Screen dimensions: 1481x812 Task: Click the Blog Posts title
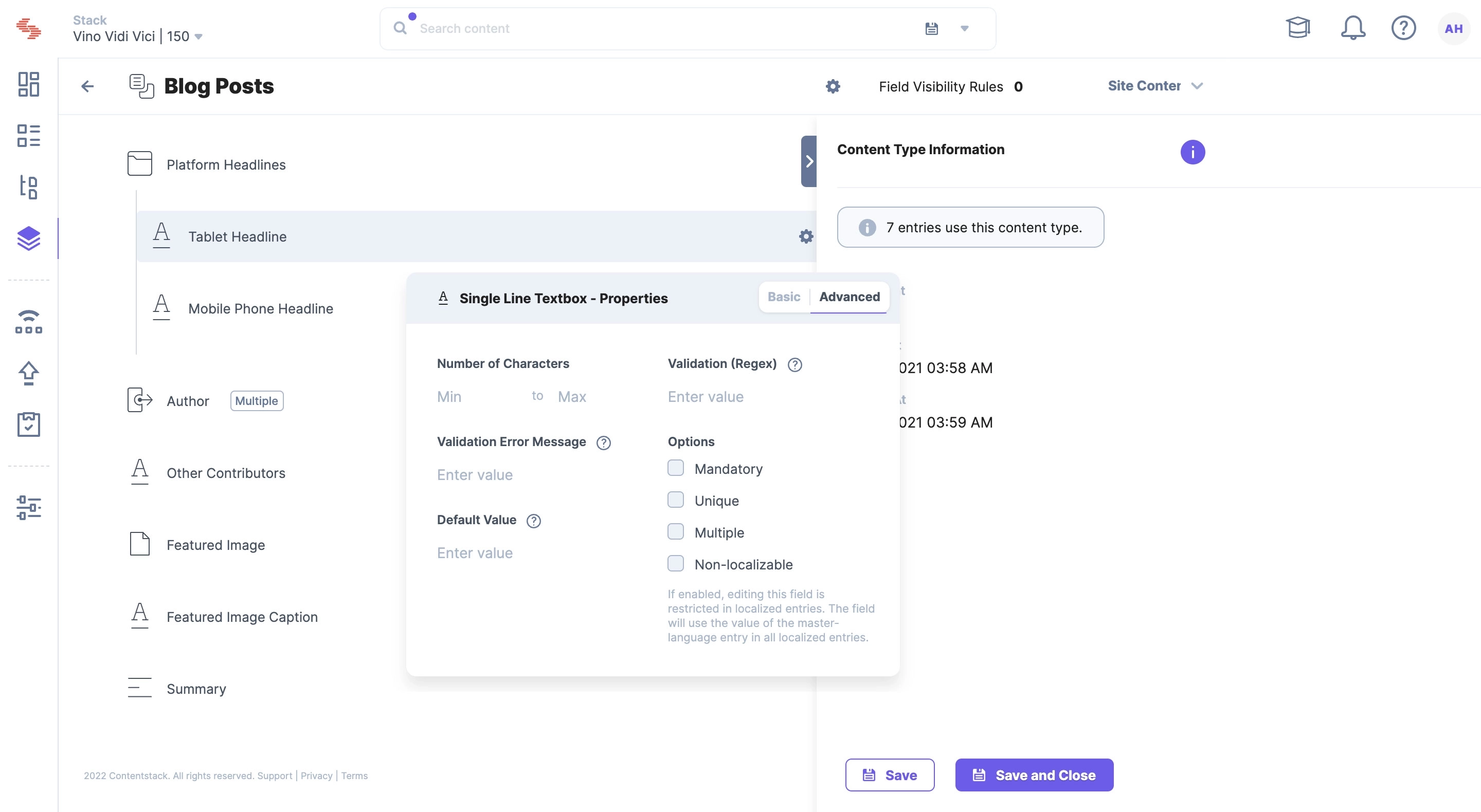tap(219, 86)
